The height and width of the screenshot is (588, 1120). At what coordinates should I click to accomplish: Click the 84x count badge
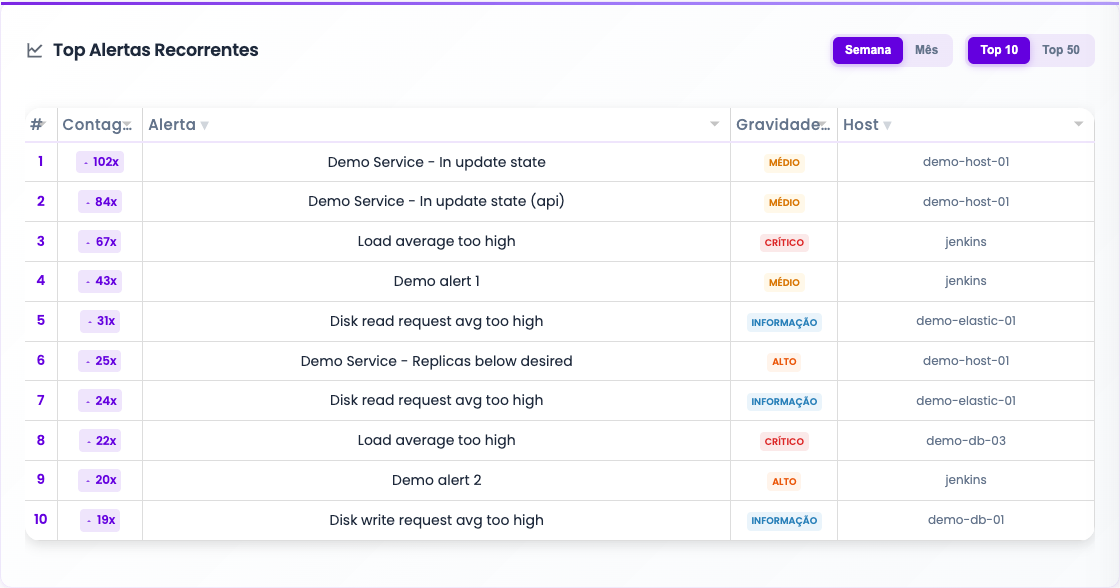pos(100,202)
